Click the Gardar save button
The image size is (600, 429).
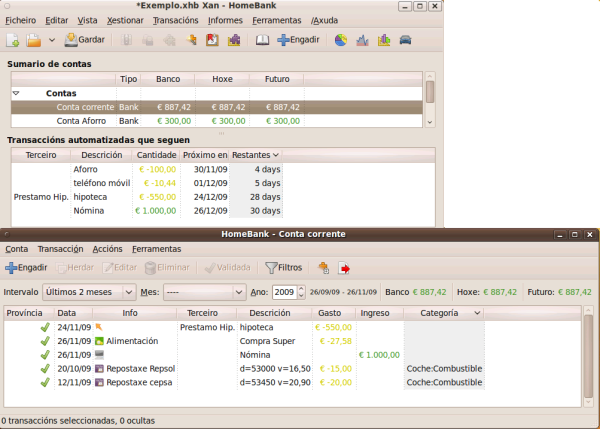coord(85,40)
